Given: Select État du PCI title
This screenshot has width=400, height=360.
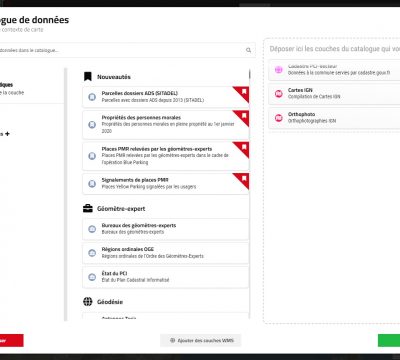Looking at the screenshot, I should click(114, 273).
